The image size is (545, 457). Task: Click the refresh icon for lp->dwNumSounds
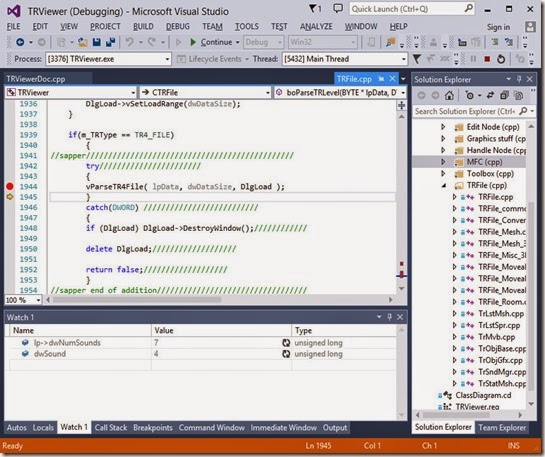pyautogui.click(x=286, y=343)
